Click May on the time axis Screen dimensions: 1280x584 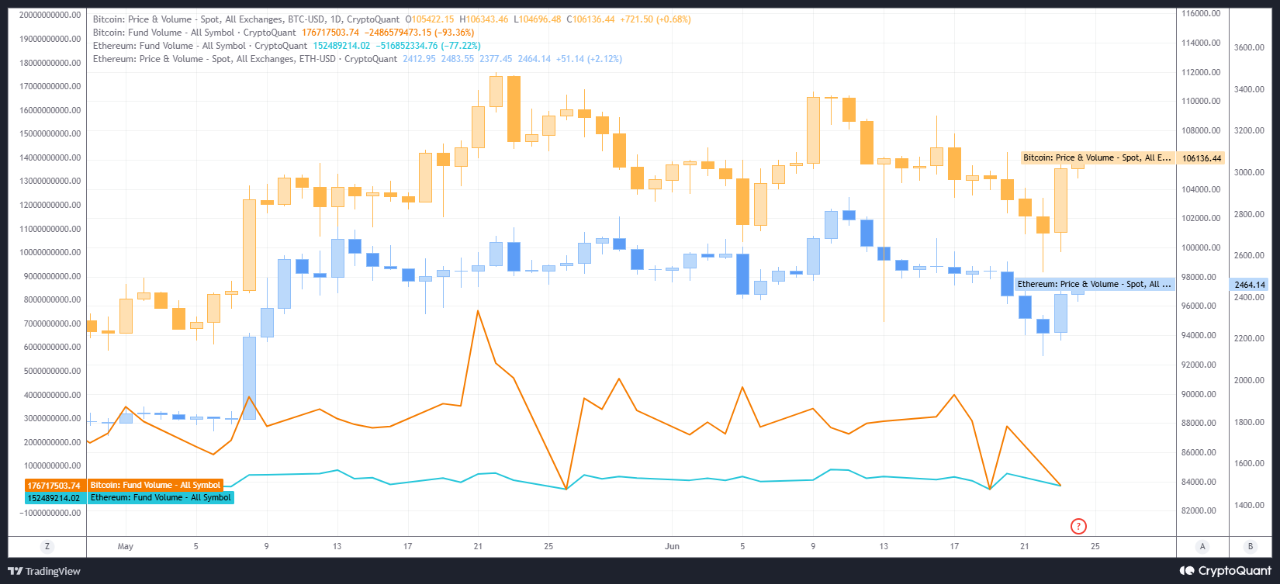click(x=125, y=546)
